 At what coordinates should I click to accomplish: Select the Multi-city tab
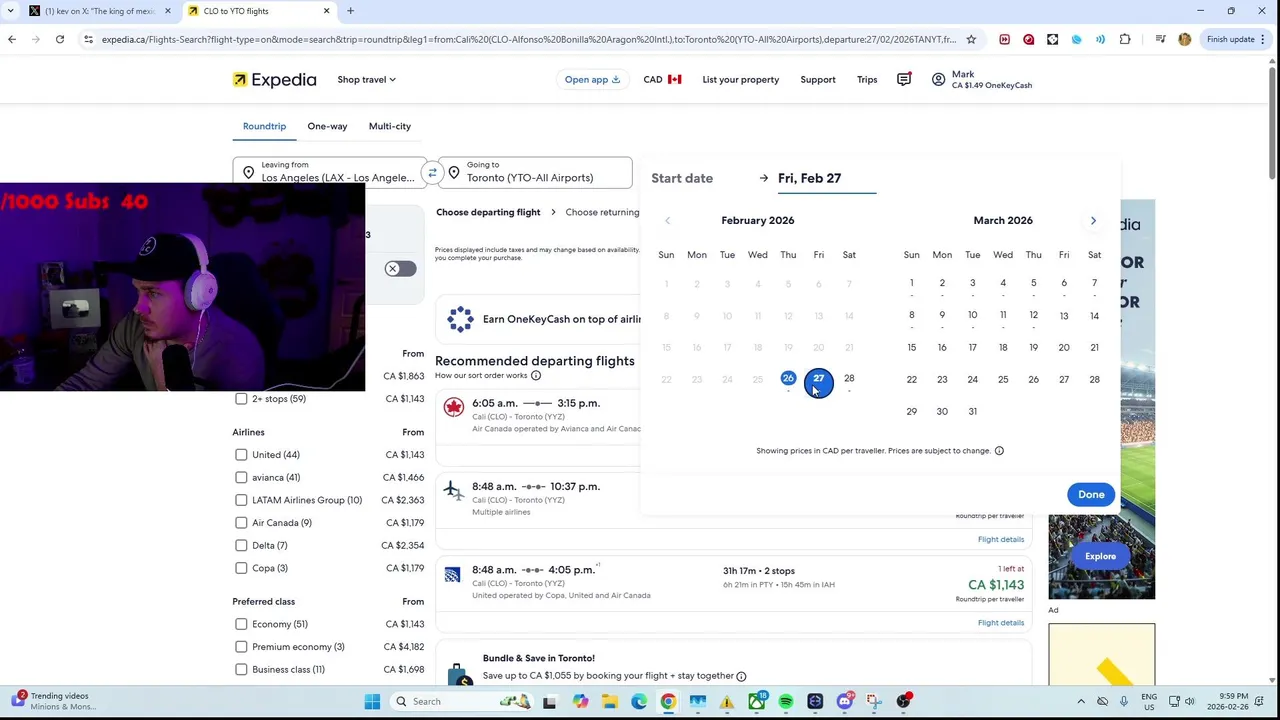[390, 126]
